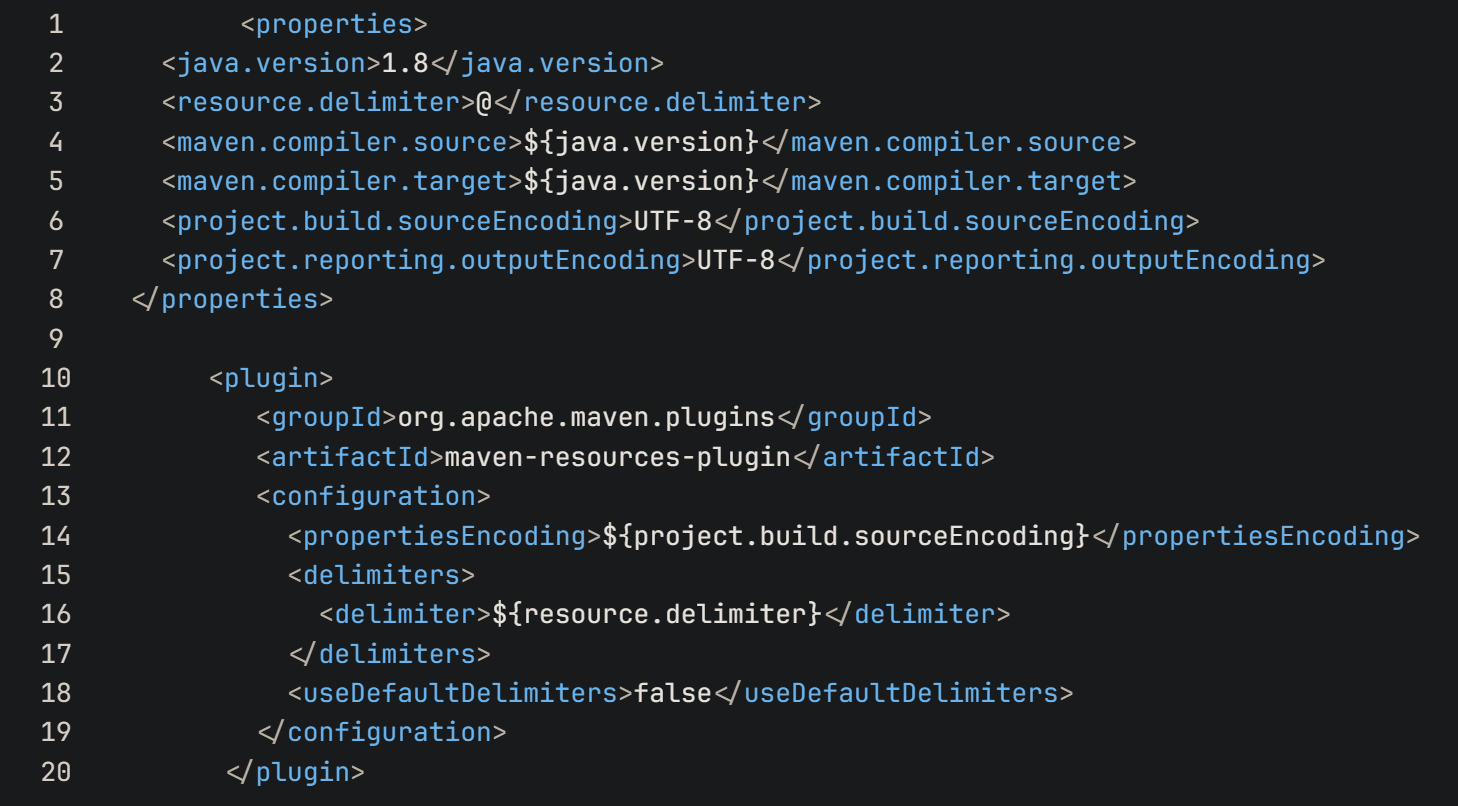Click line number 13 in the gutter
Screen dimensions: 1458x806
[56, 496]
